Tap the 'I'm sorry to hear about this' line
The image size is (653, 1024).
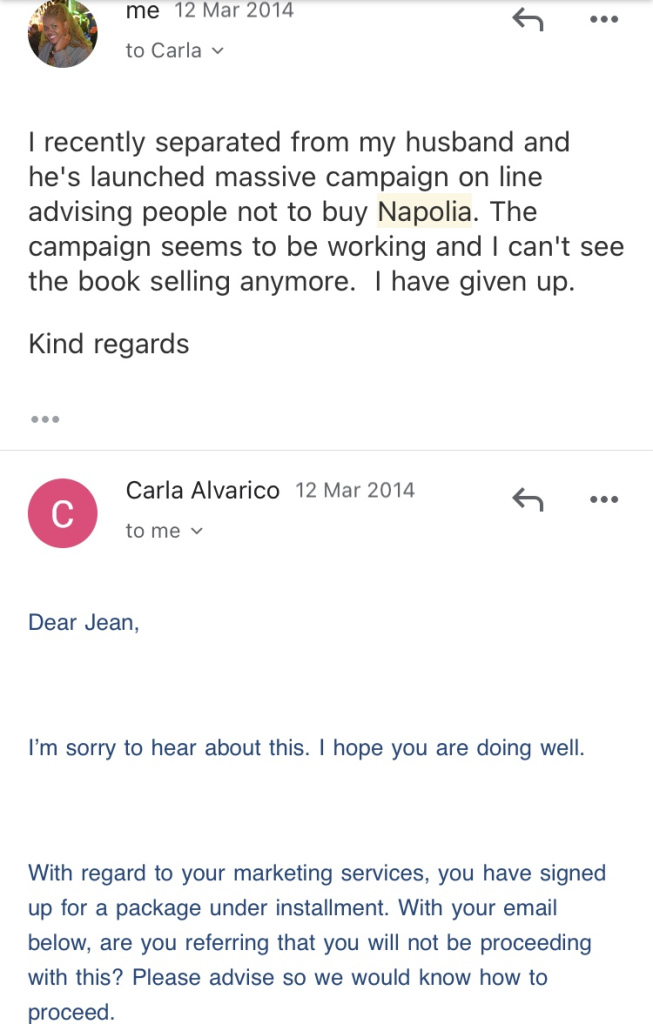pyautogui.click(x=306, y=748)
